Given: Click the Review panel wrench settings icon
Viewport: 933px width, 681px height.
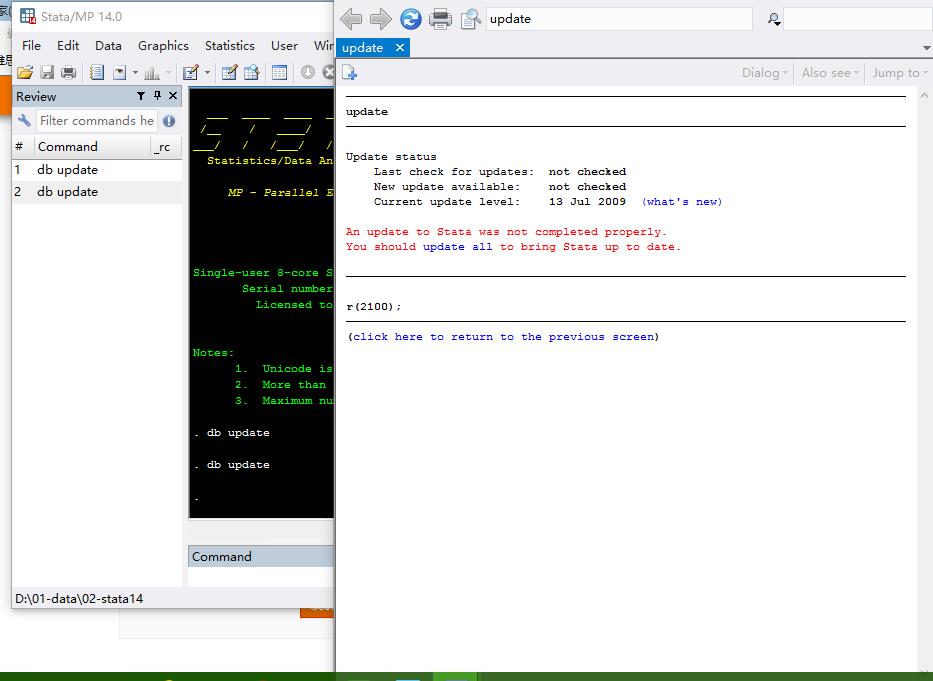Looking at the screenshot, I should pyautogui.click(x=25, y=121).
